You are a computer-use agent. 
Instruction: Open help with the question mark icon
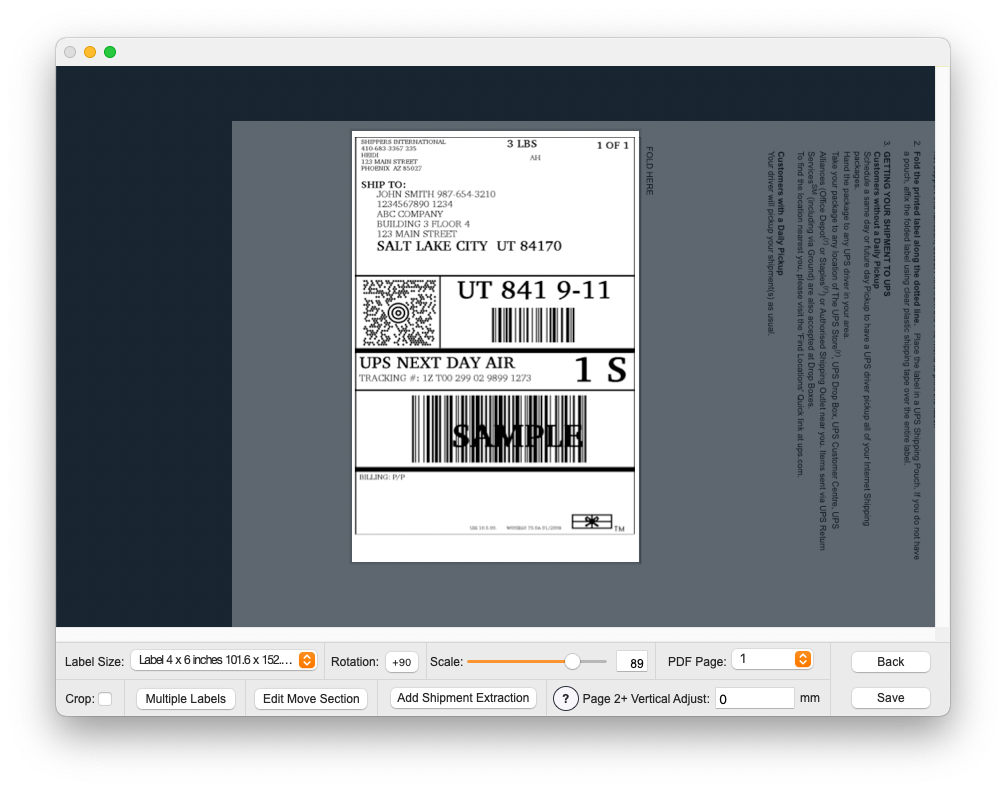point(565,699)
